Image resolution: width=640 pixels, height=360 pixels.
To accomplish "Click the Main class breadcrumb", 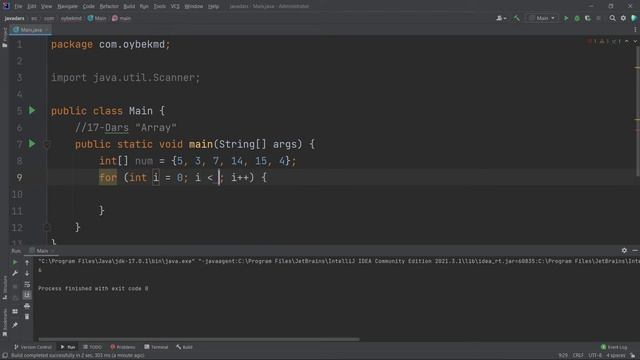I will coord(97,18).
